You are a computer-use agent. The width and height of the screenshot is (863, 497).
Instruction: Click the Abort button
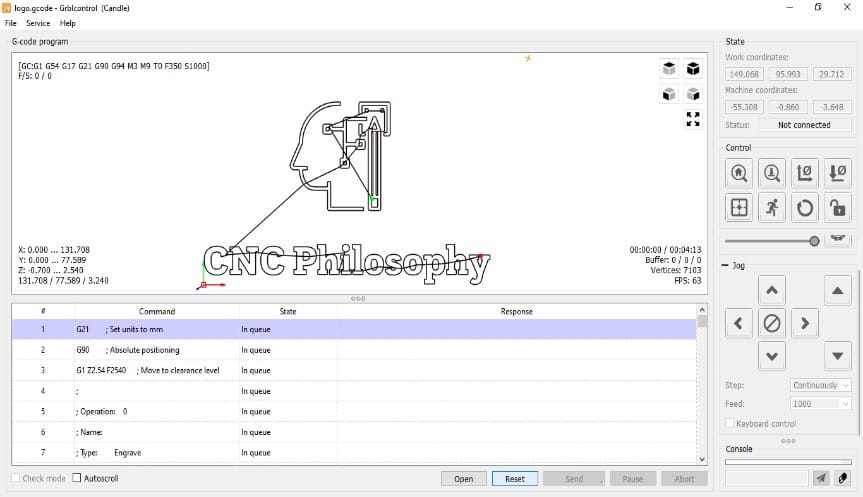684,479
